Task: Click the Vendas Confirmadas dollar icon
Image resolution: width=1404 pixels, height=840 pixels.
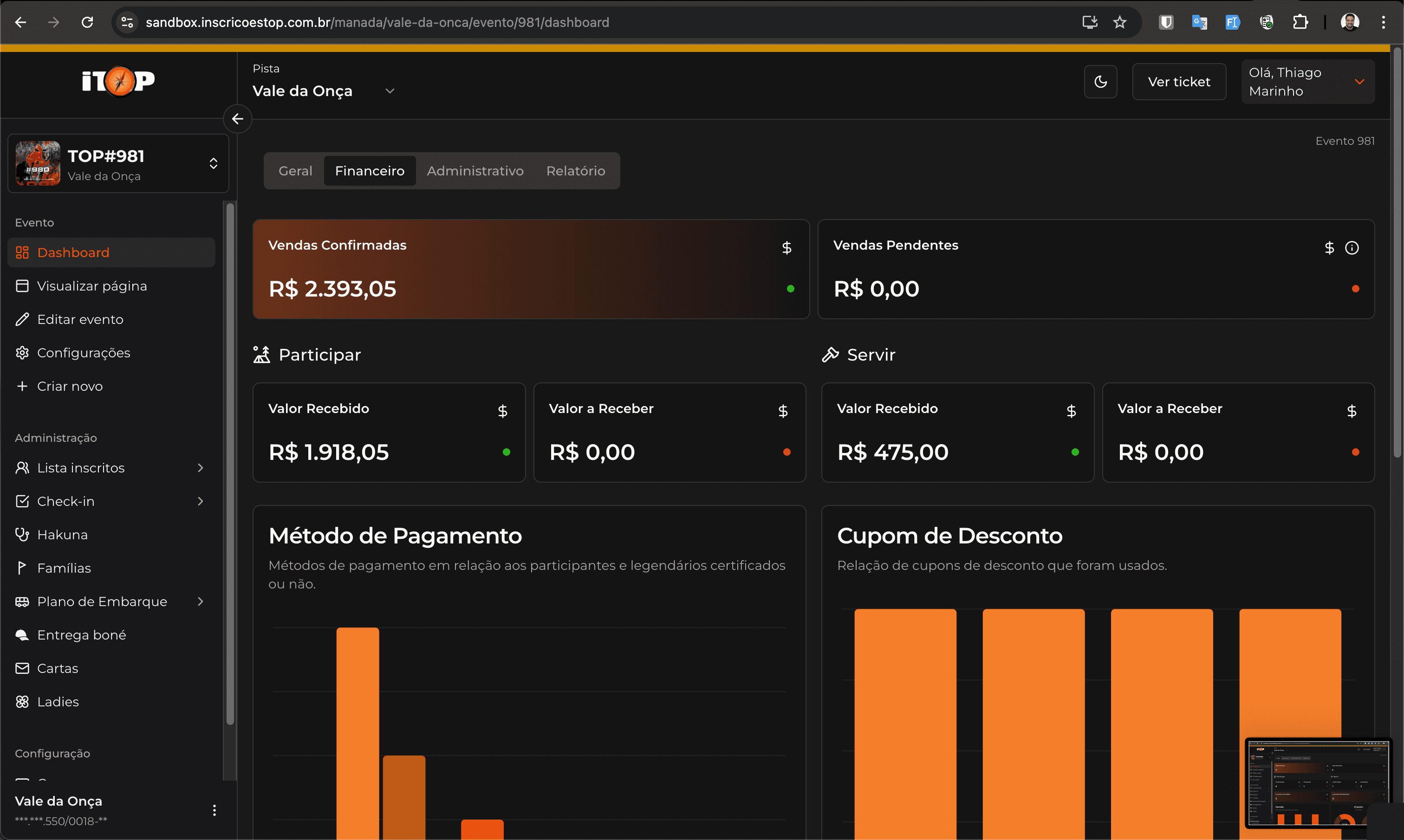Action: point(786,247)
